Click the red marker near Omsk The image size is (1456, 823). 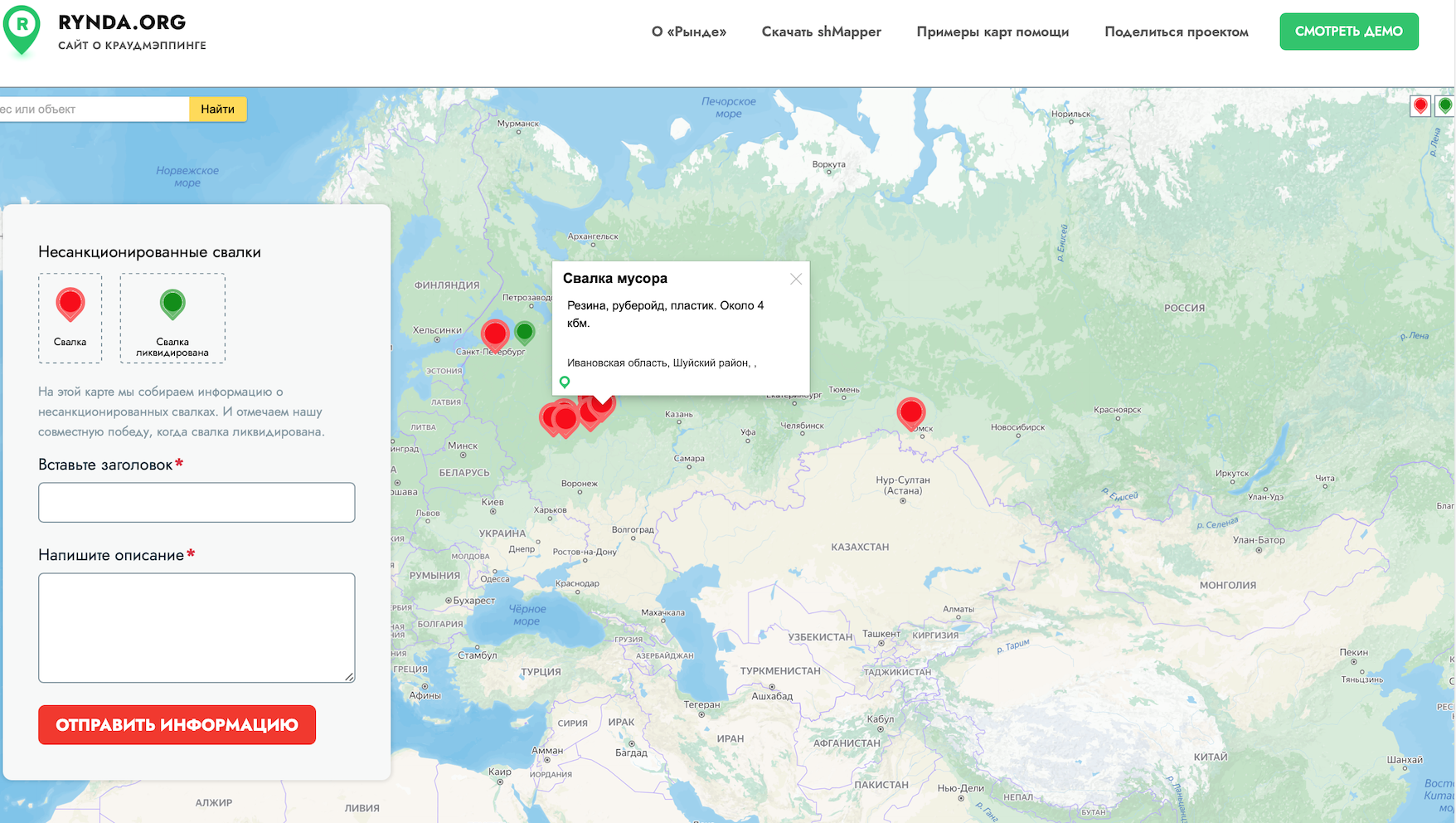[910, 411]
